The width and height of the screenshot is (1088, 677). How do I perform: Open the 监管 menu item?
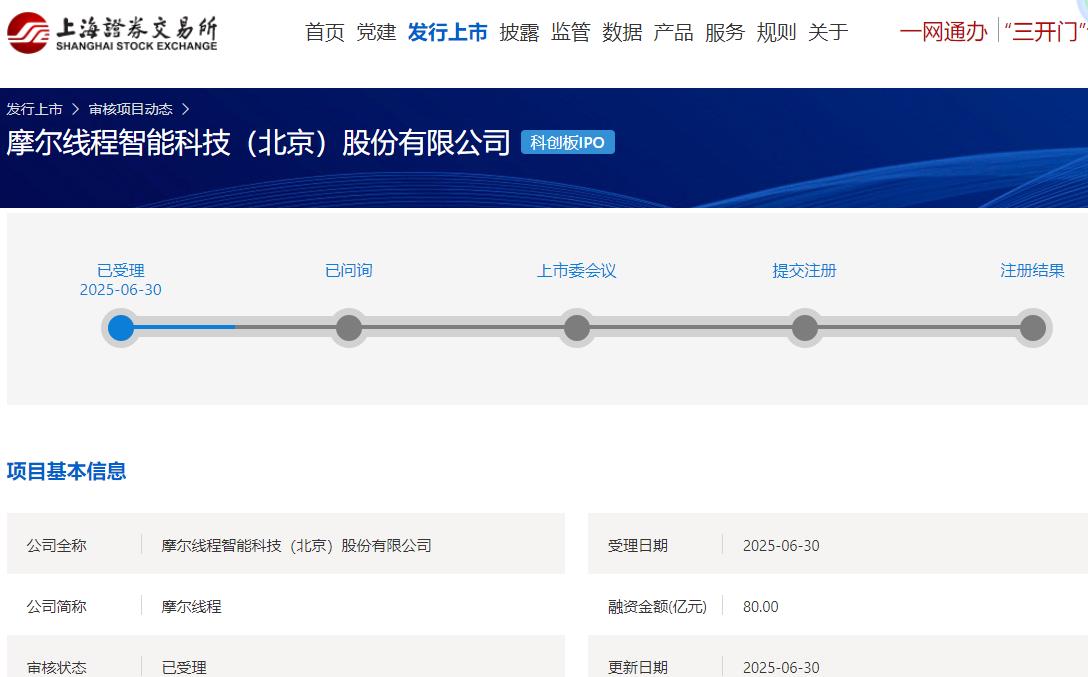point(570,32)
